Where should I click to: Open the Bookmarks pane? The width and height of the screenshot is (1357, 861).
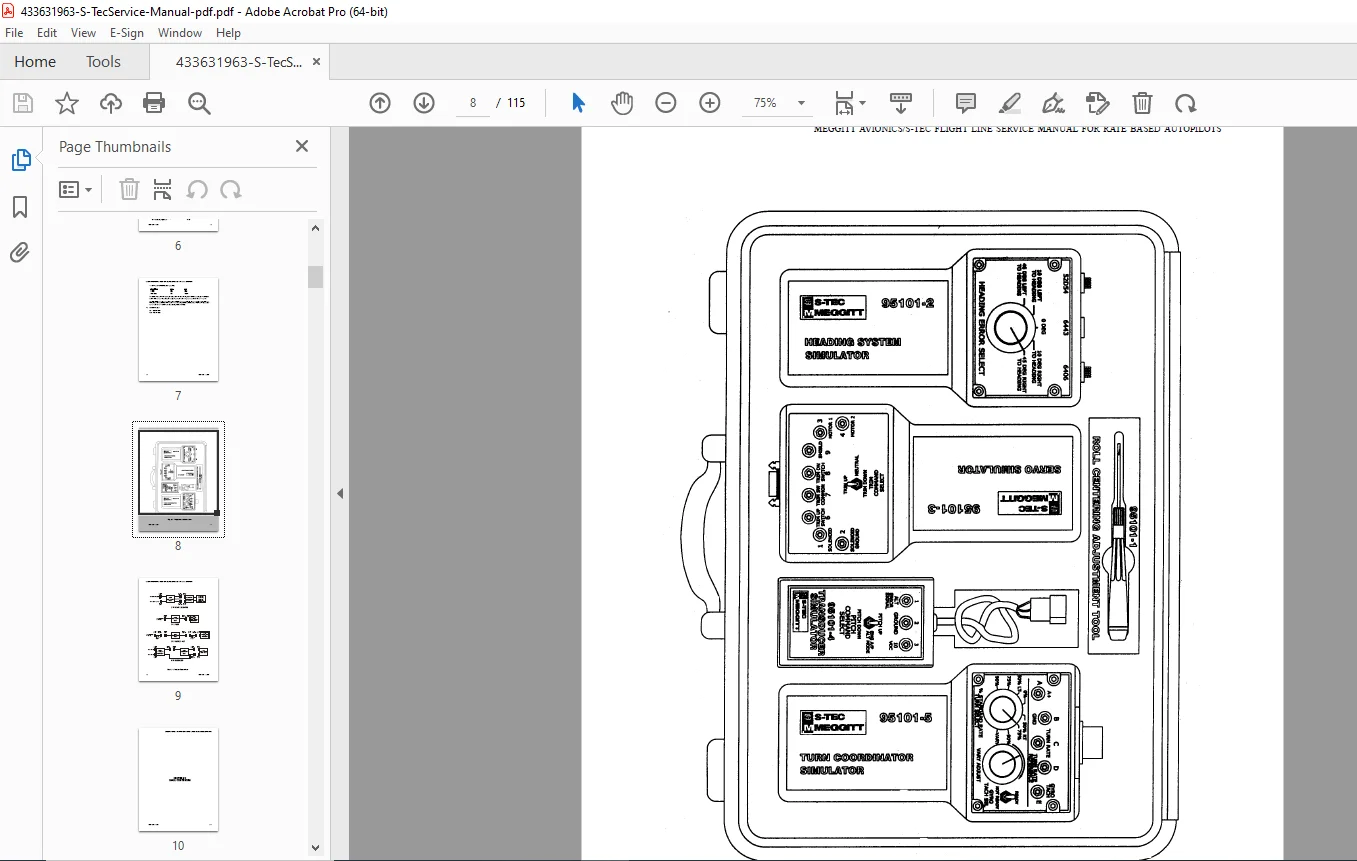tap(20, 207)
